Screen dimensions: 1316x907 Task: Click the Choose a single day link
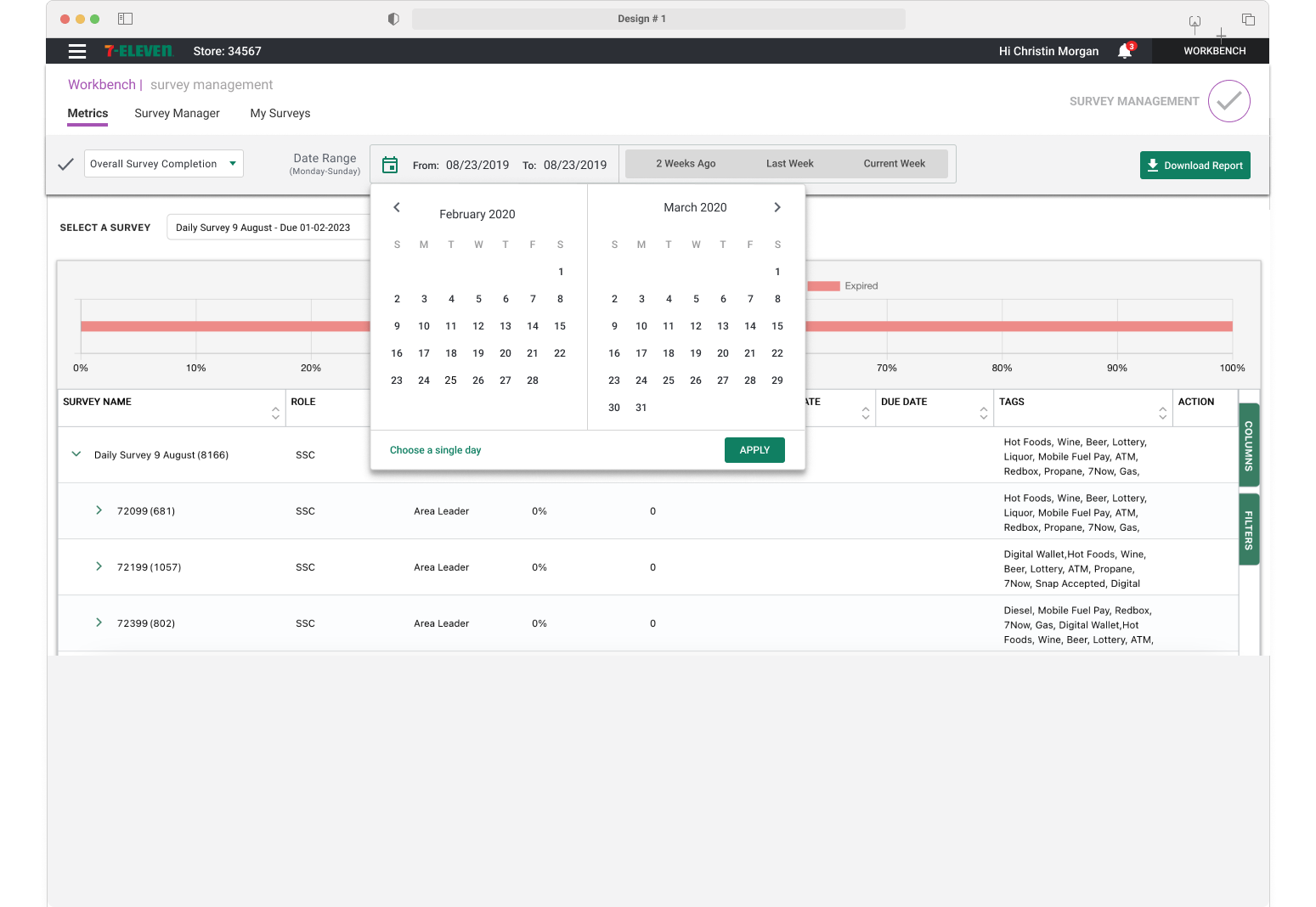point(435,450)
